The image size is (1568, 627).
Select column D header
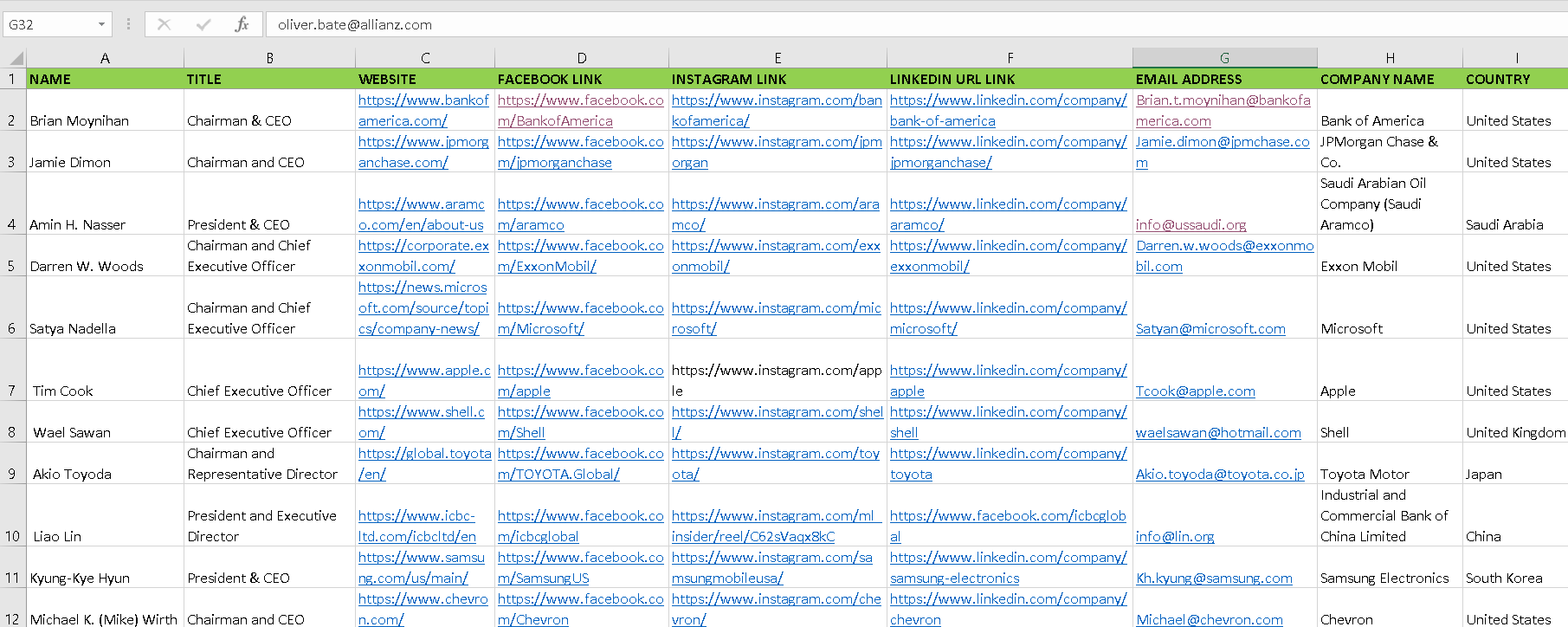click(x=582, y=58)
